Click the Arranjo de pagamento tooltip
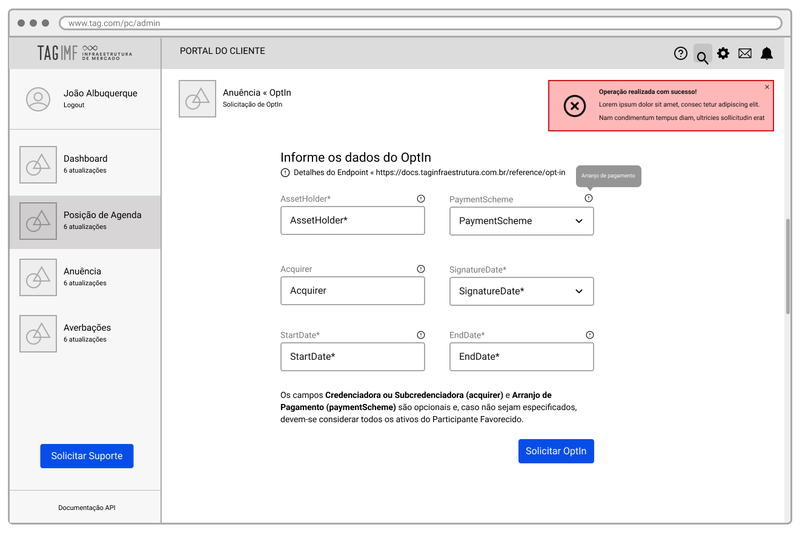Screen dimensions: 800x533 click(x=608, y=176)
